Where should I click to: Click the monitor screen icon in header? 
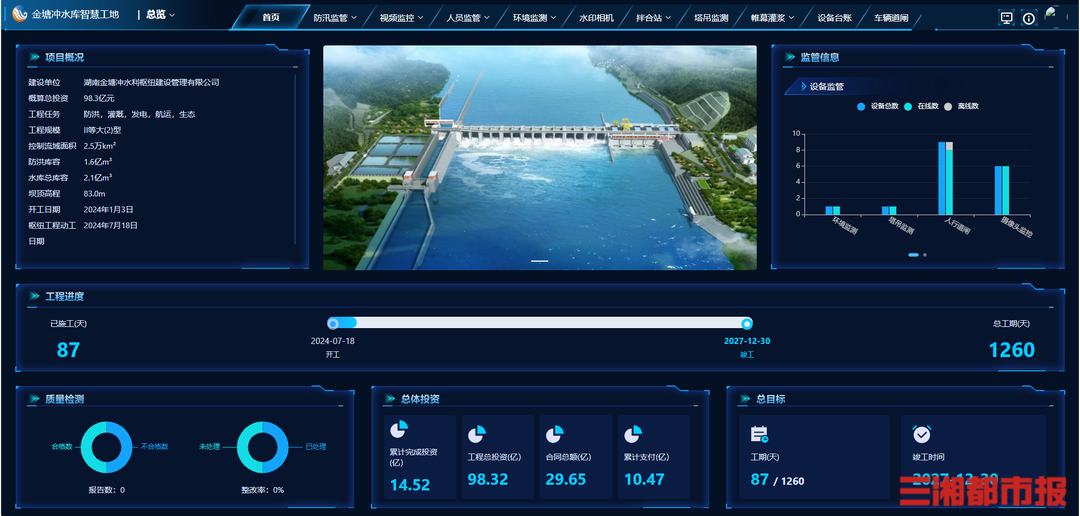tap(1007, 18)
